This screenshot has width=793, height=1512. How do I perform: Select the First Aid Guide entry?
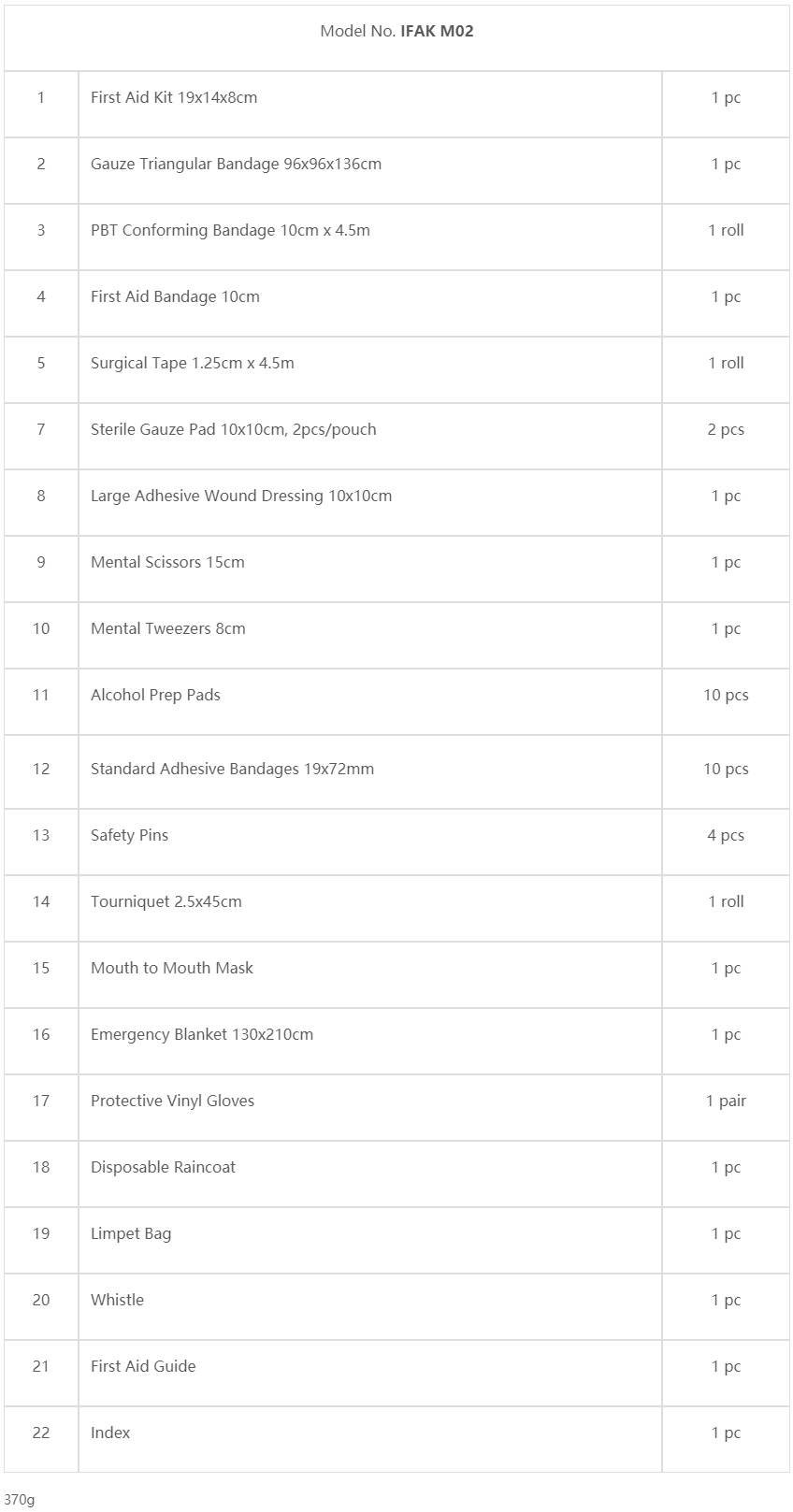coord(143,1366)
